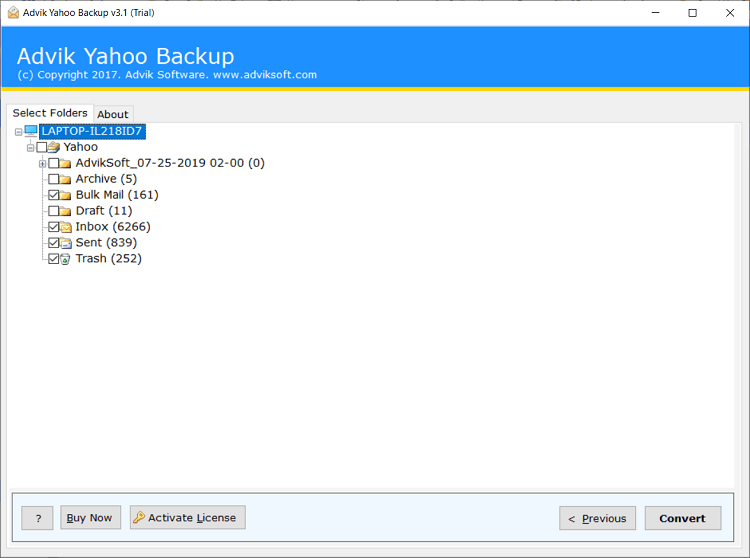
Task: Click the Yahoo mailbox folder icon
Action: point(54,147)
